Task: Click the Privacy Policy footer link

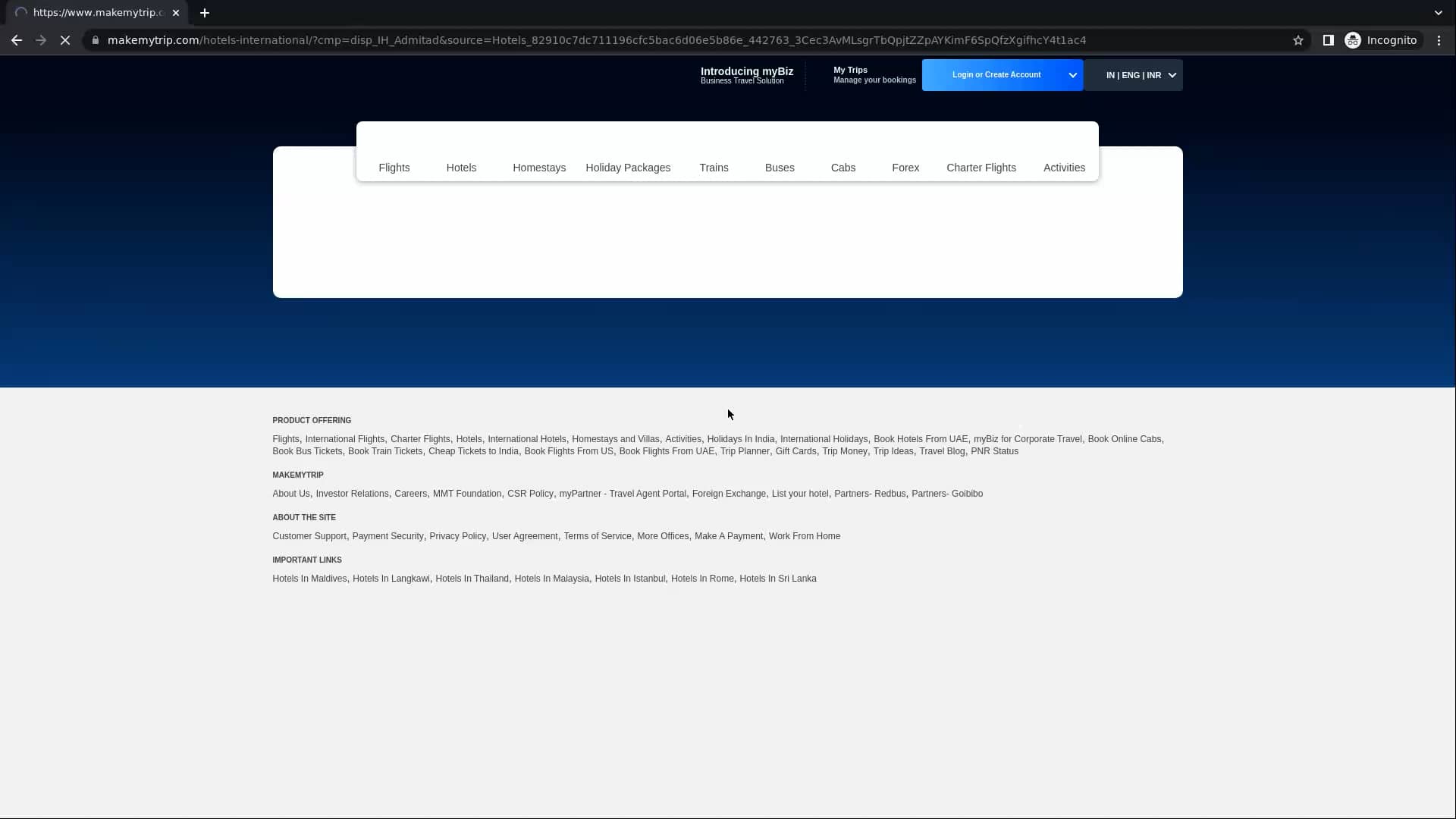Action: pos(457,536)
